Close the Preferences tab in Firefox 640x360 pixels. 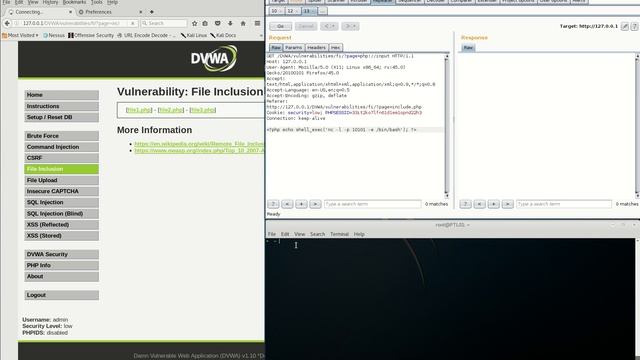140,12
